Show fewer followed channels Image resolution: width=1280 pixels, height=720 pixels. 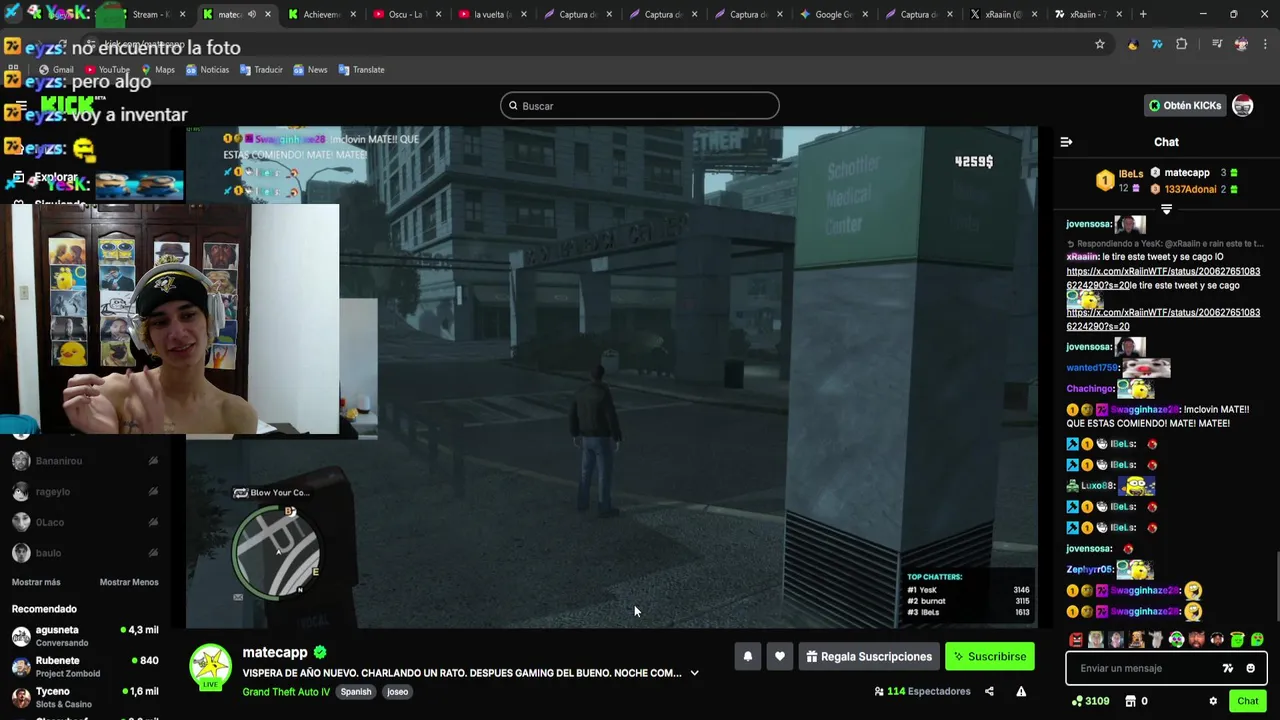(x=129, y=582)
